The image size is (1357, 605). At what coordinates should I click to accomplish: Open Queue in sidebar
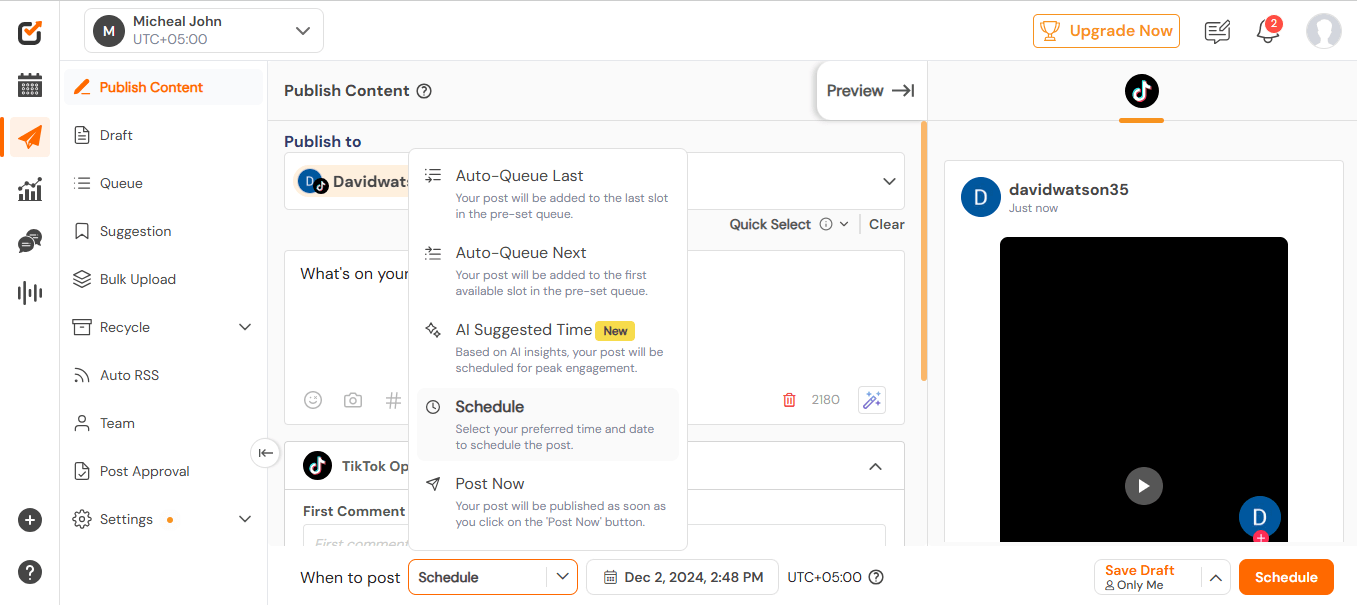(x=164, y=183)
